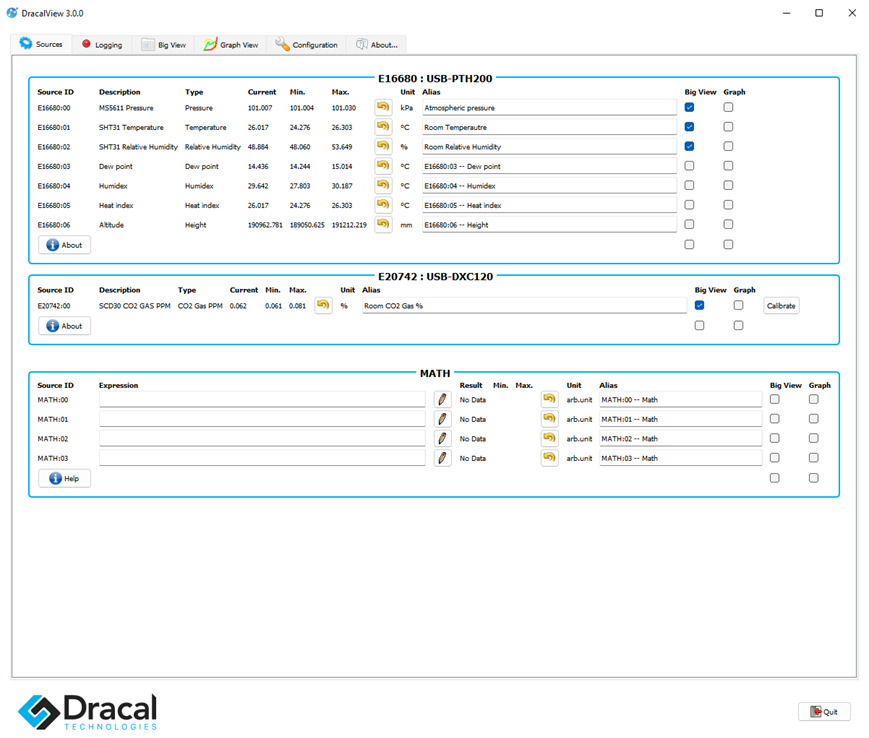Viewport: 869px width, 738px height.
Task: Edit the Room Relative Humidity alias field
Action: click(549, 146)
